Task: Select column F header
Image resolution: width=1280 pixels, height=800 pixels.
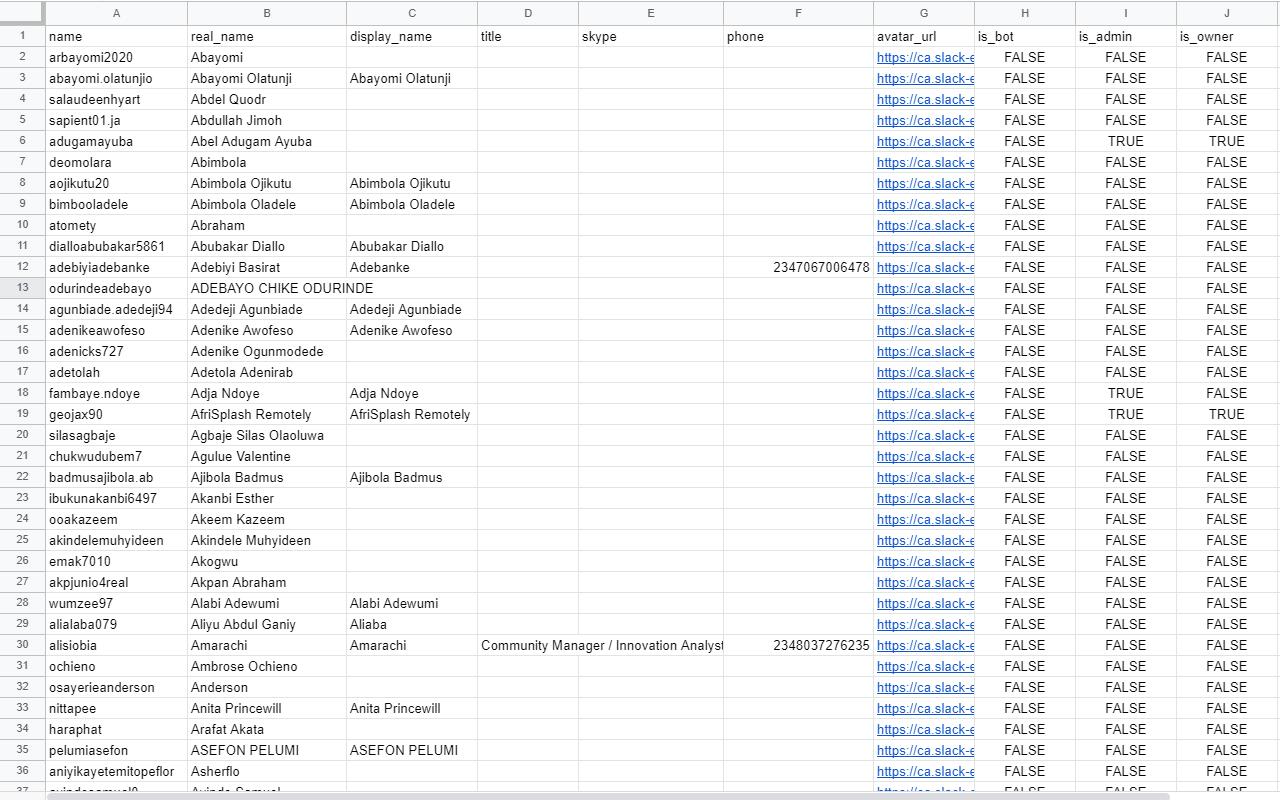Action: click(798, 13)
